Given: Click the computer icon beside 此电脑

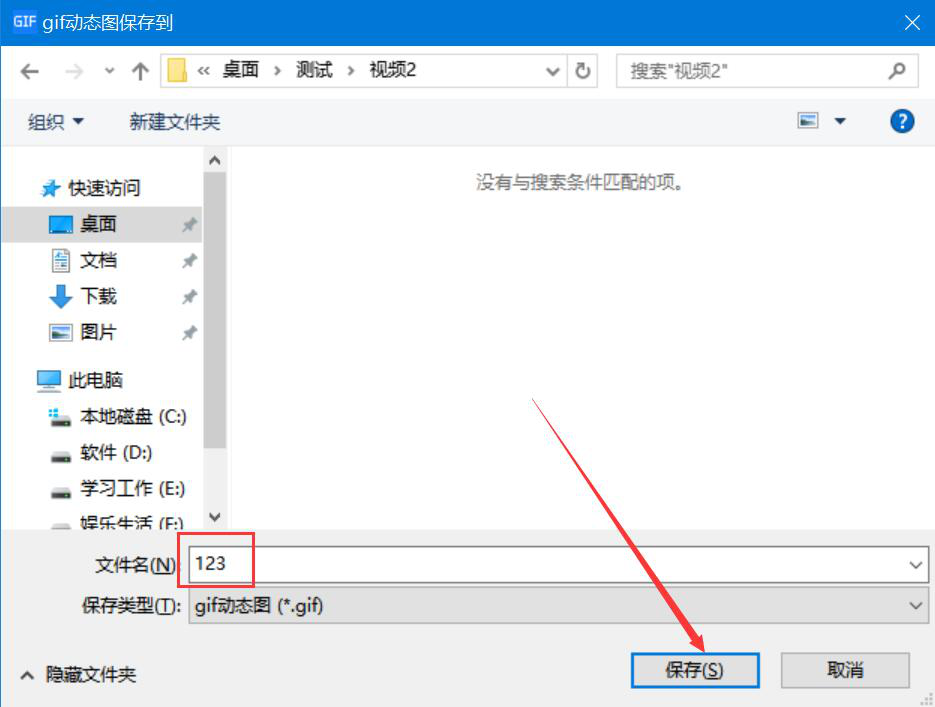Looking at the screenshot, I should (x=48, y=381).
